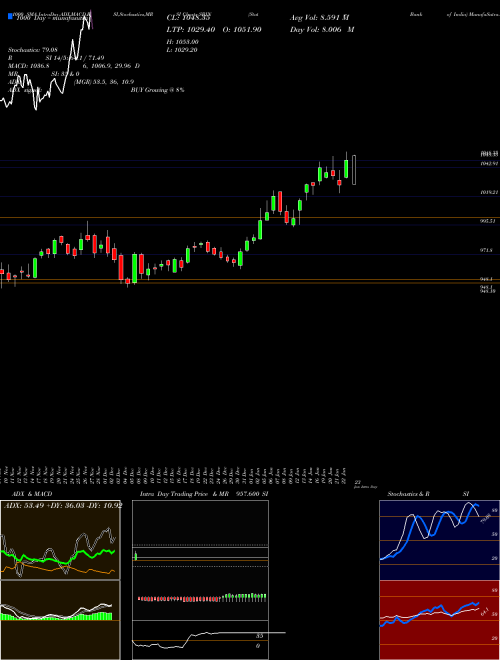Click the 'Intra Day Trading Price & MR' title
Screen dimensions: 500x660
[184, 494]
